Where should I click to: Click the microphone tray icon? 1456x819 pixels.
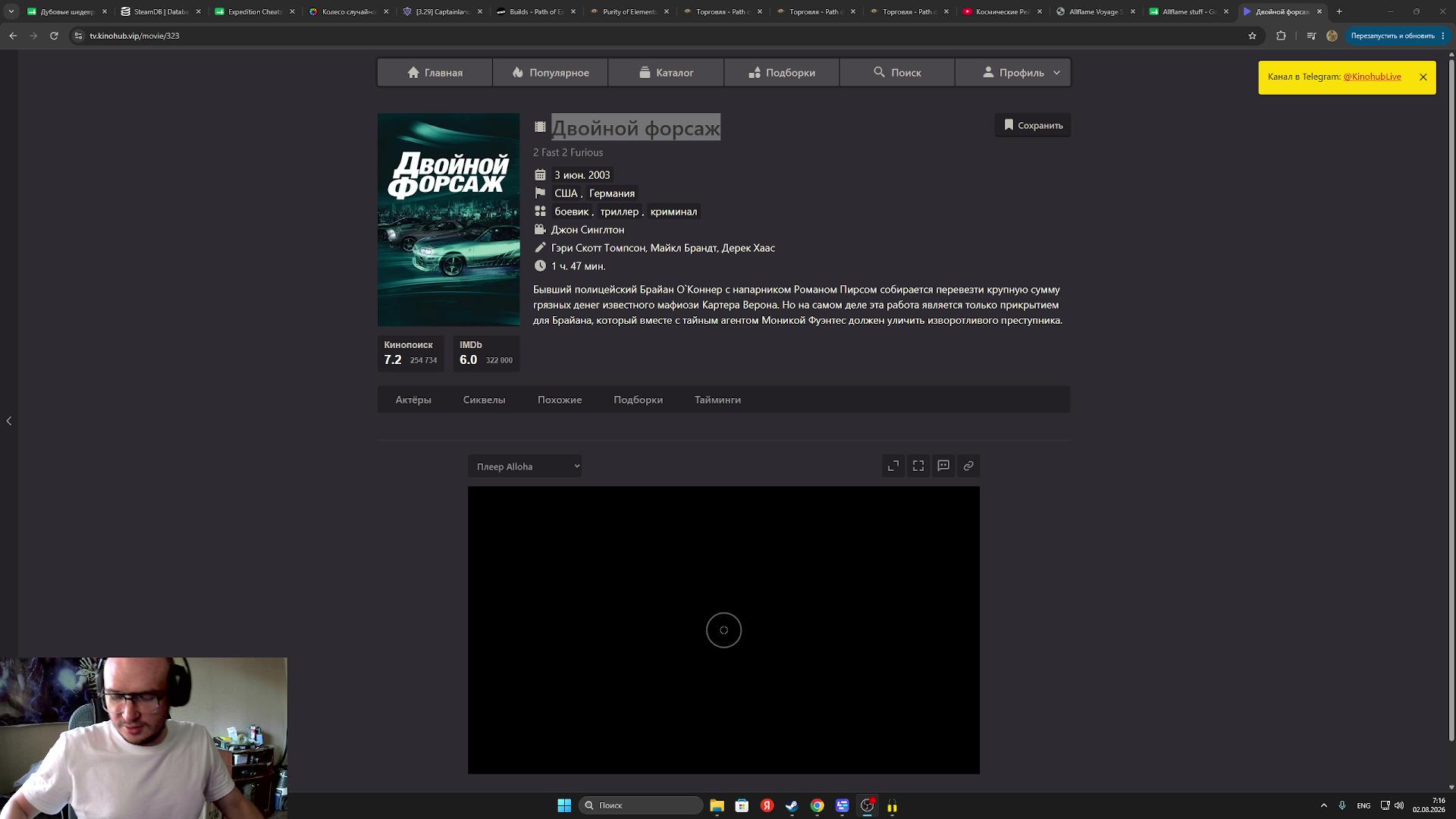click(1342, 805)
